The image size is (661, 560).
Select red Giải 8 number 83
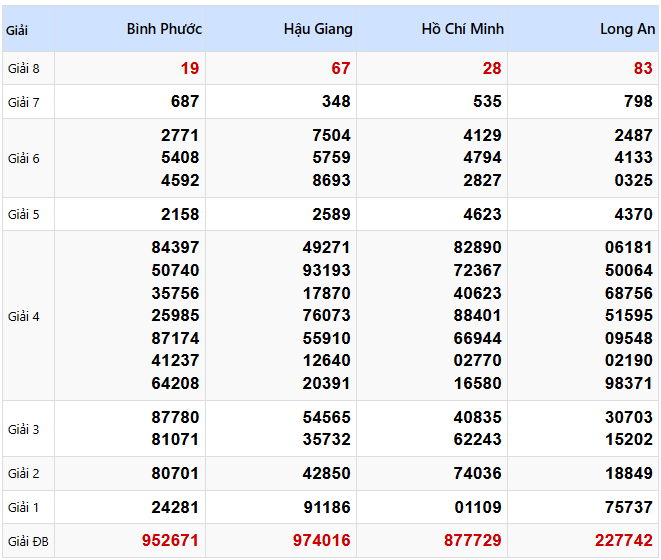[x=643, y=68]
